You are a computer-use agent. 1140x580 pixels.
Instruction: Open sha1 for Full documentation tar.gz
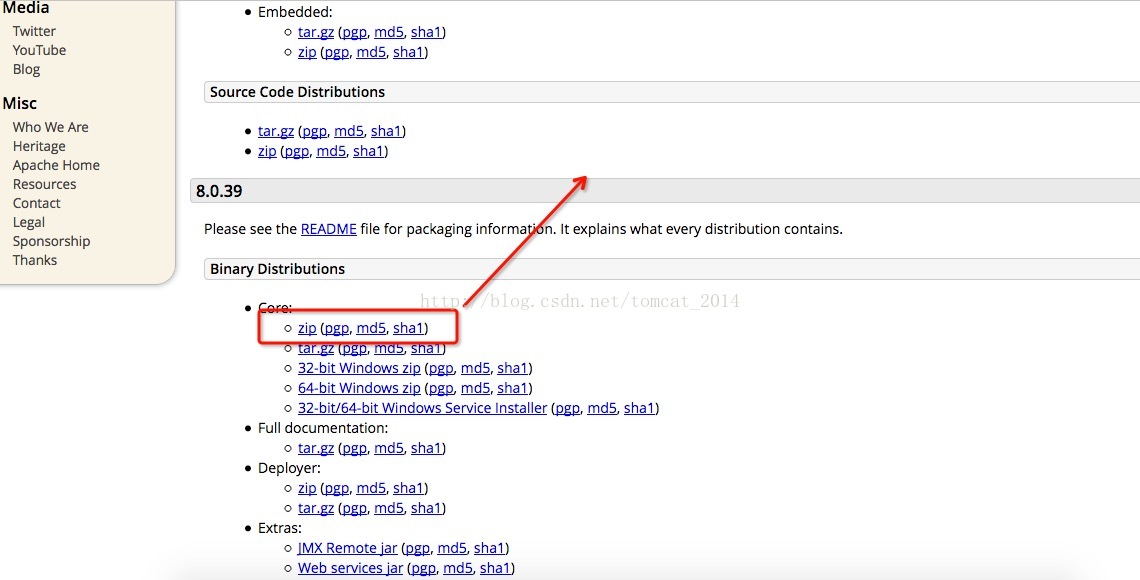pos(426,448)
